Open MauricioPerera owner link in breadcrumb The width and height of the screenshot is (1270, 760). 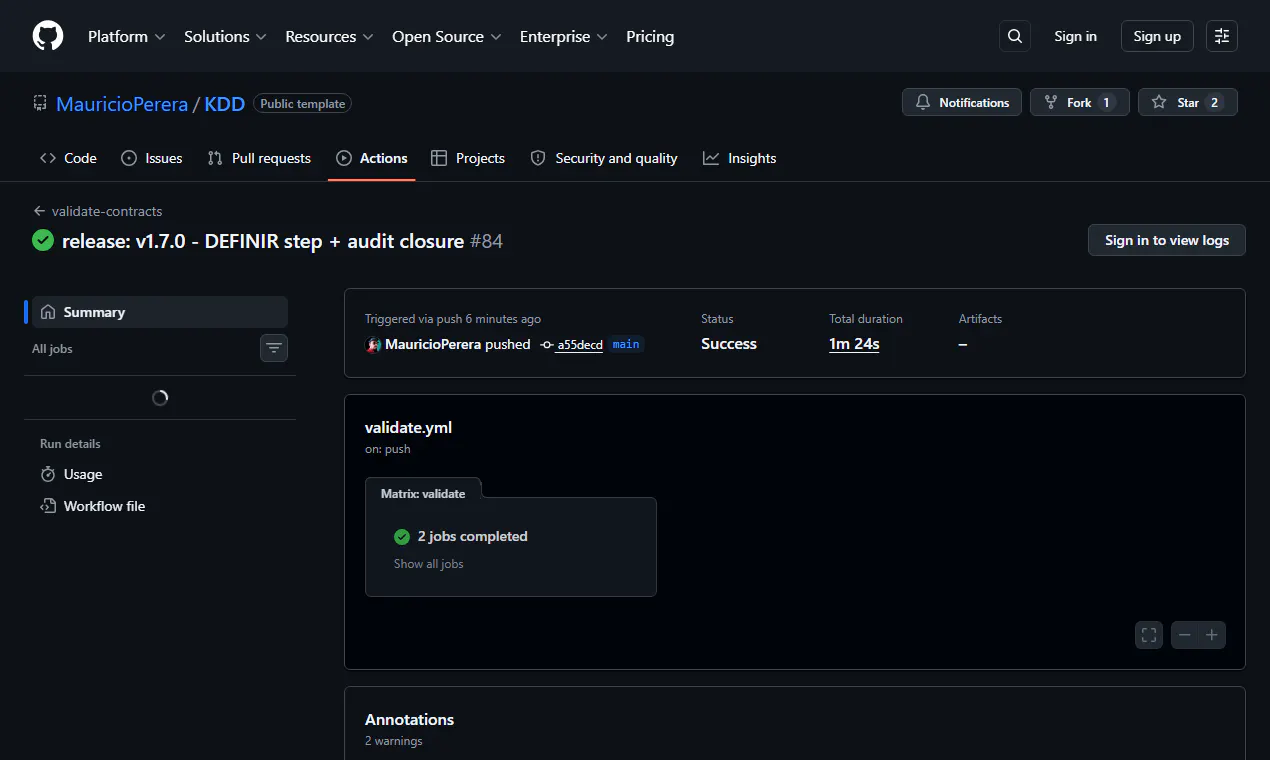[x=122, y=104]
